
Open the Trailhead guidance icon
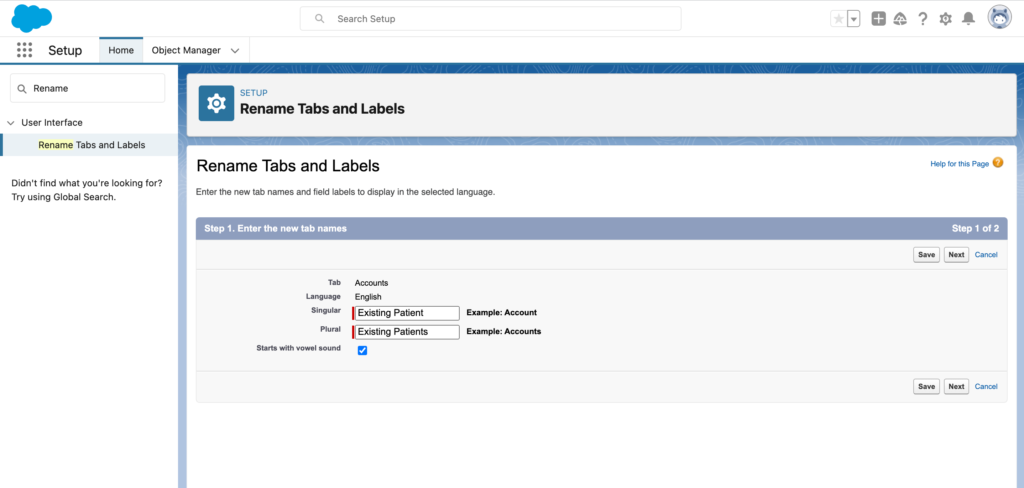point(900,19)
